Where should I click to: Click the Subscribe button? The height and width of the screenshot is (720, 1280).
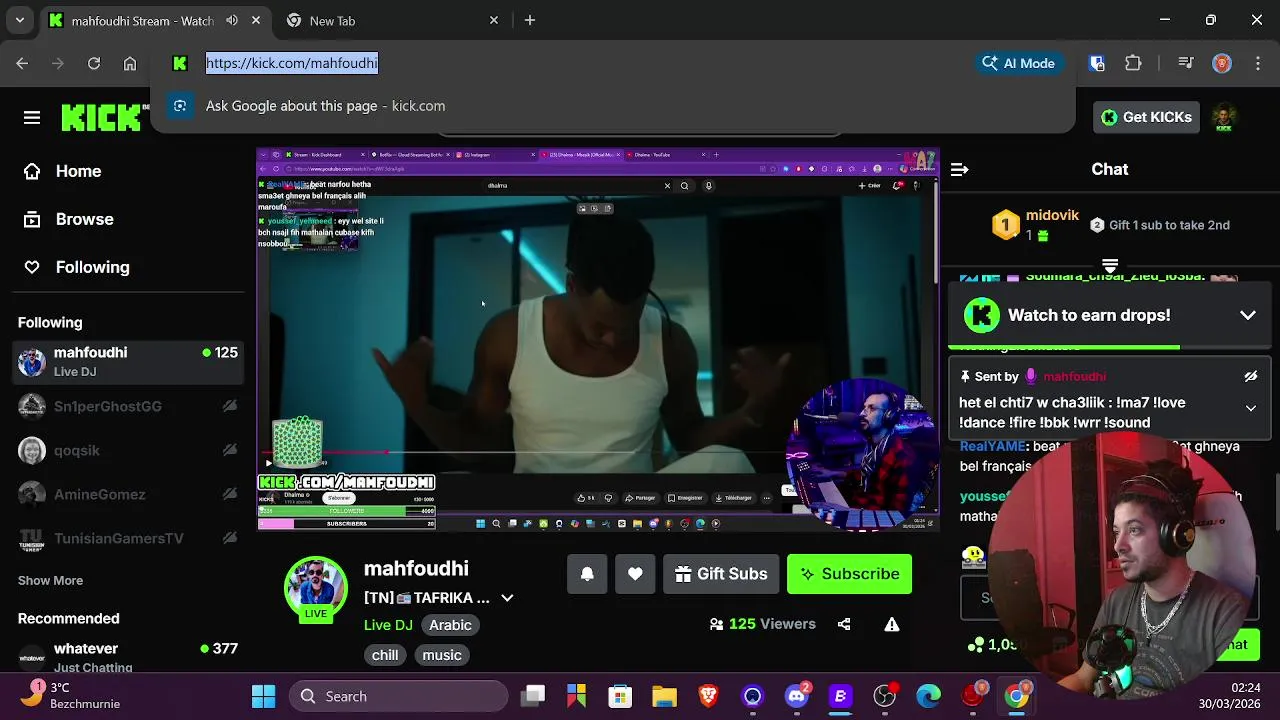click(849, 574)
